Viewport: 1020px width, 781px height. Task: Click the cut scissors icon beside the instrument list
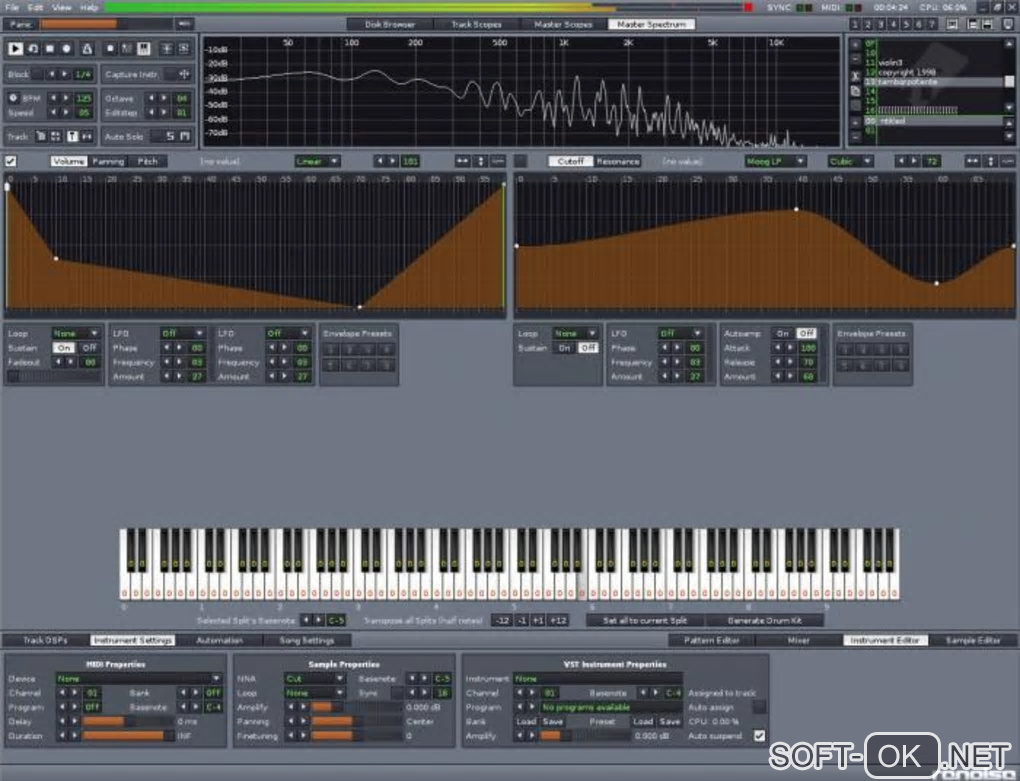pos(855,76)
